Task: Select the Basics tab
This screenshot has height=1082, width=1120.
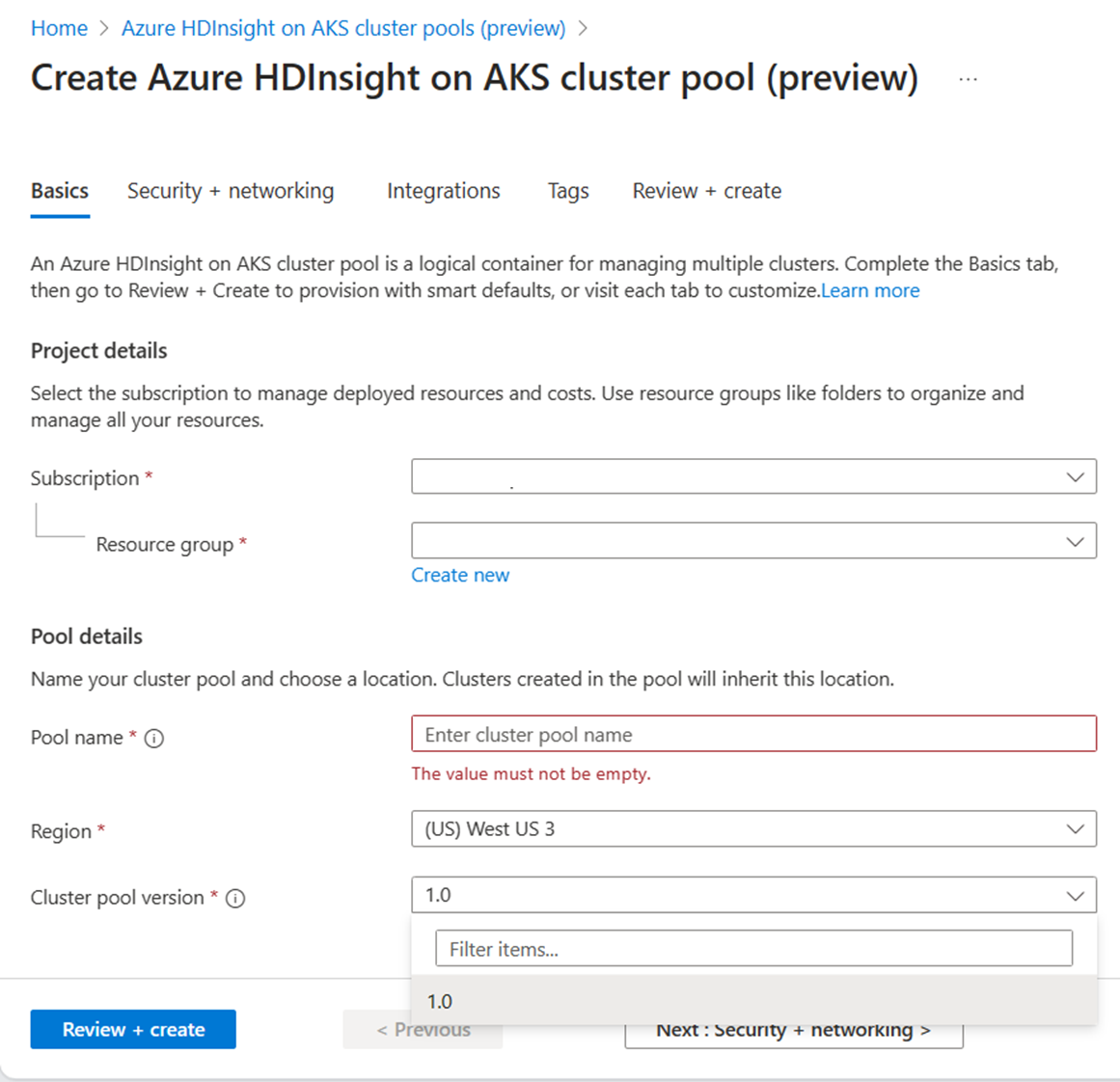Action: point(60,191)
